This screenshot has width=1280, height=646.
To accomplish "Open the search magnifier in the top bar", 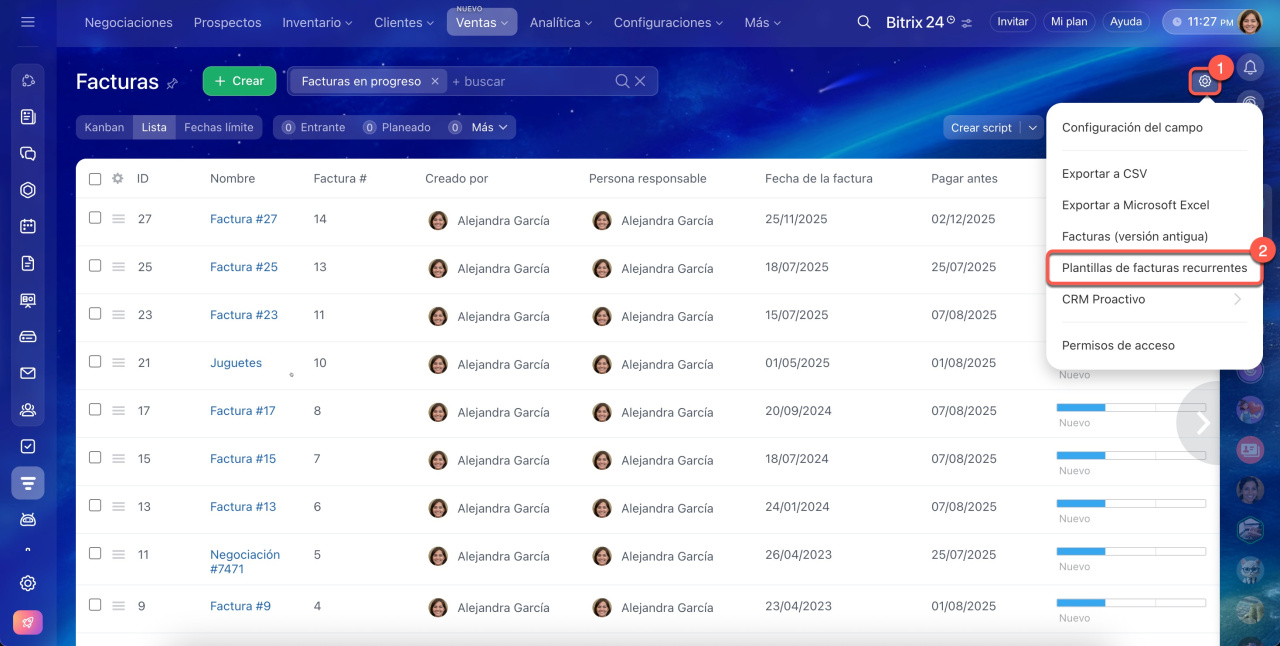I will coord(864,22).
